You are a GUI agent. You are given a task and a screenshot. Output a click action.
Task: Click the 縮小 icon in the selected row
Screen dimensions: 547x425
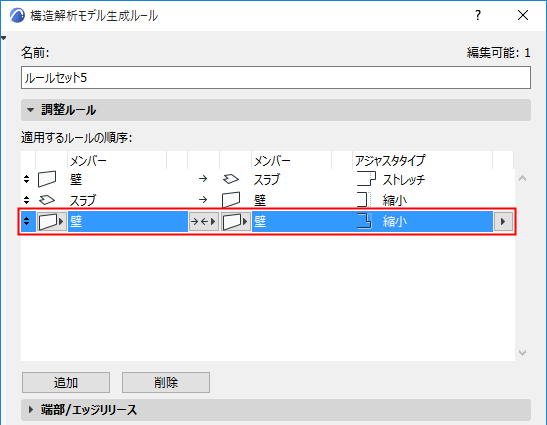point(364,221)
